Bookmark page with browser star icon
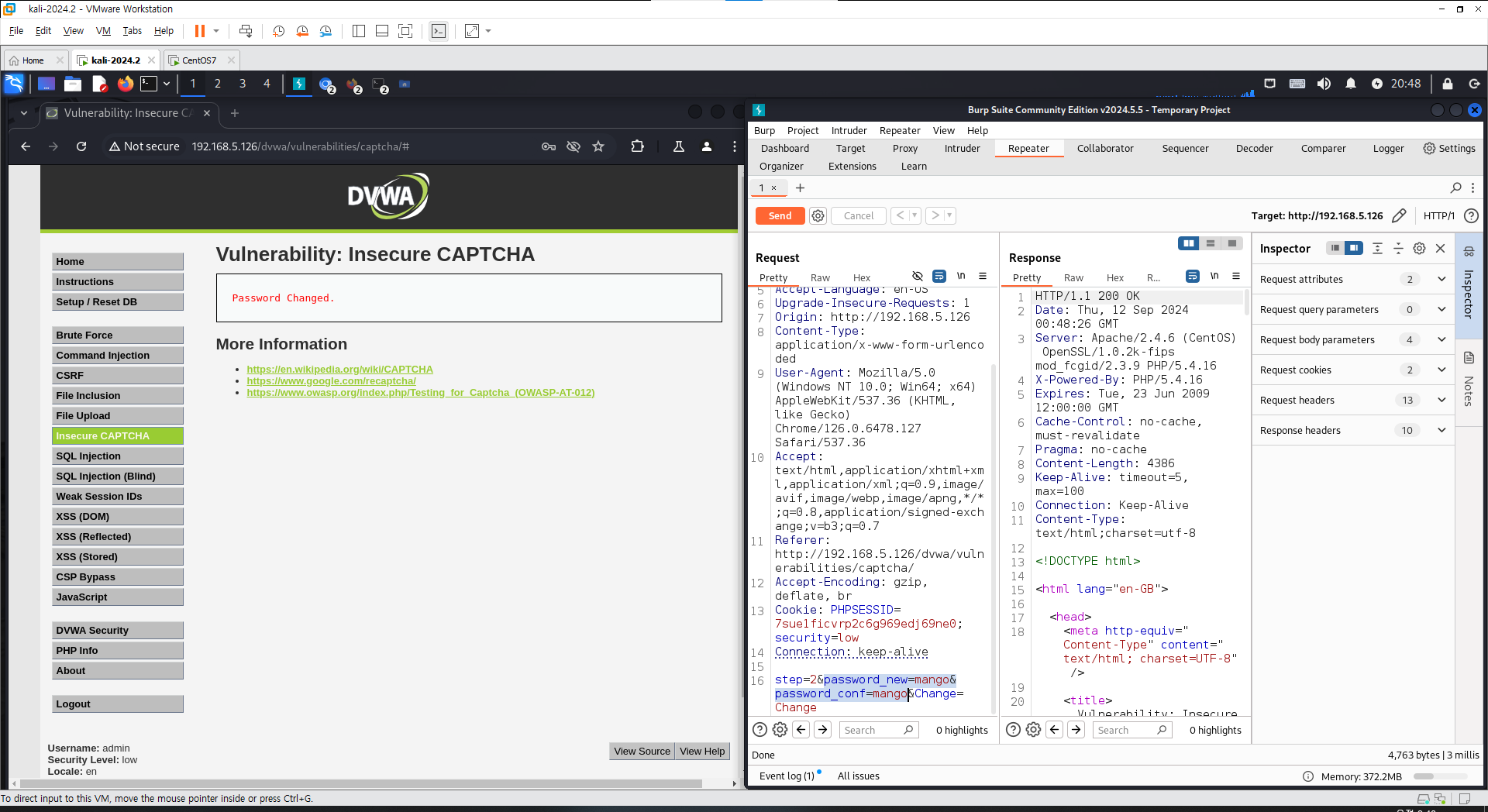The height and width of the screenshot is (812, 1488). (598, 146)
